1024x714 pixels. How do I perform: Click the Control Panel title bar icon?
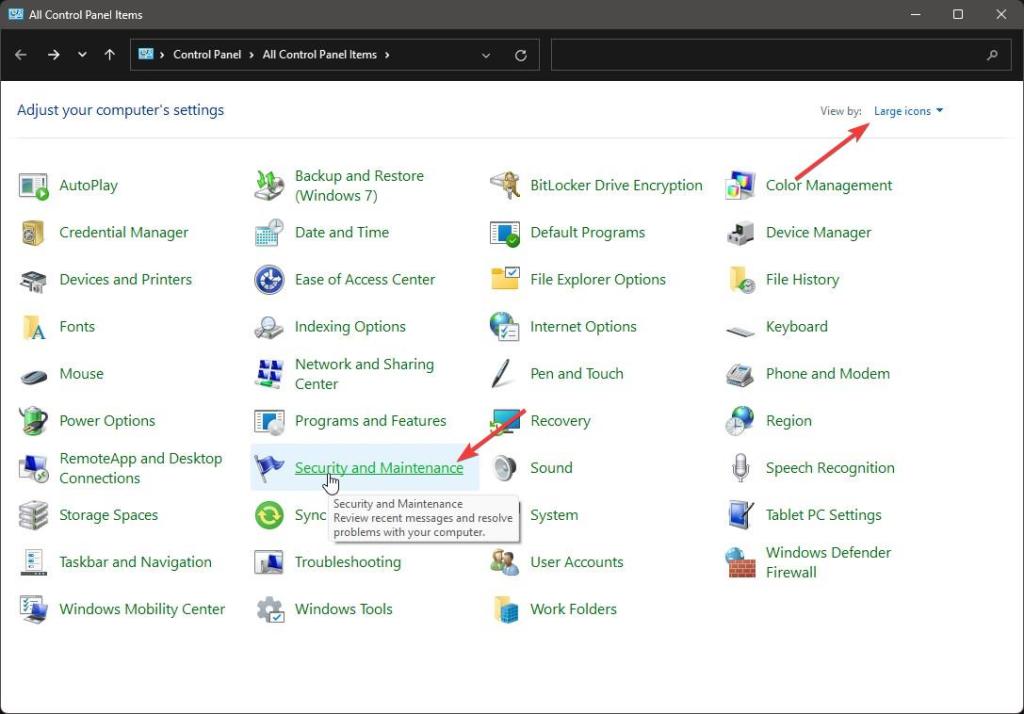pos(16,14)
